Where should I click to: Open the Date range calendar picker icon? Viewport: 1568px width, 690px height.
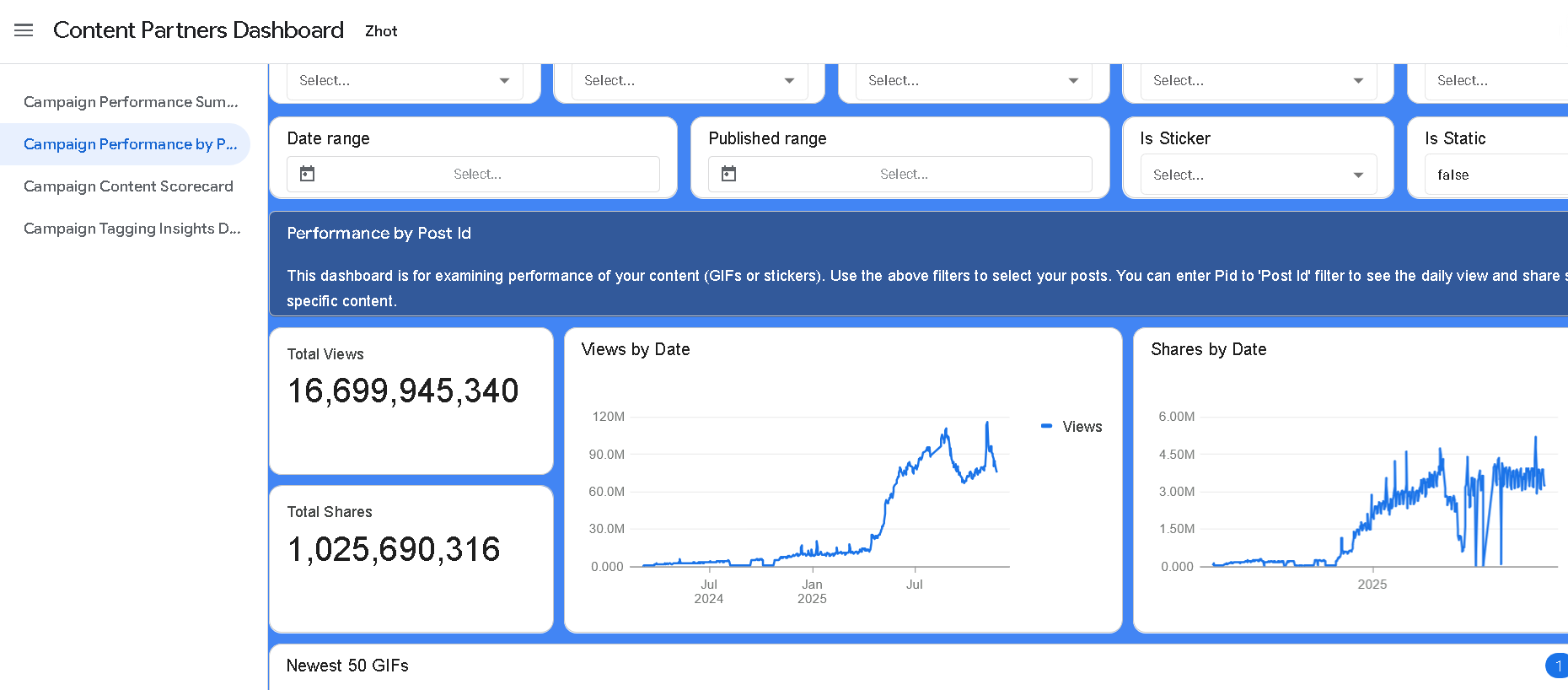tap(308, 173)
